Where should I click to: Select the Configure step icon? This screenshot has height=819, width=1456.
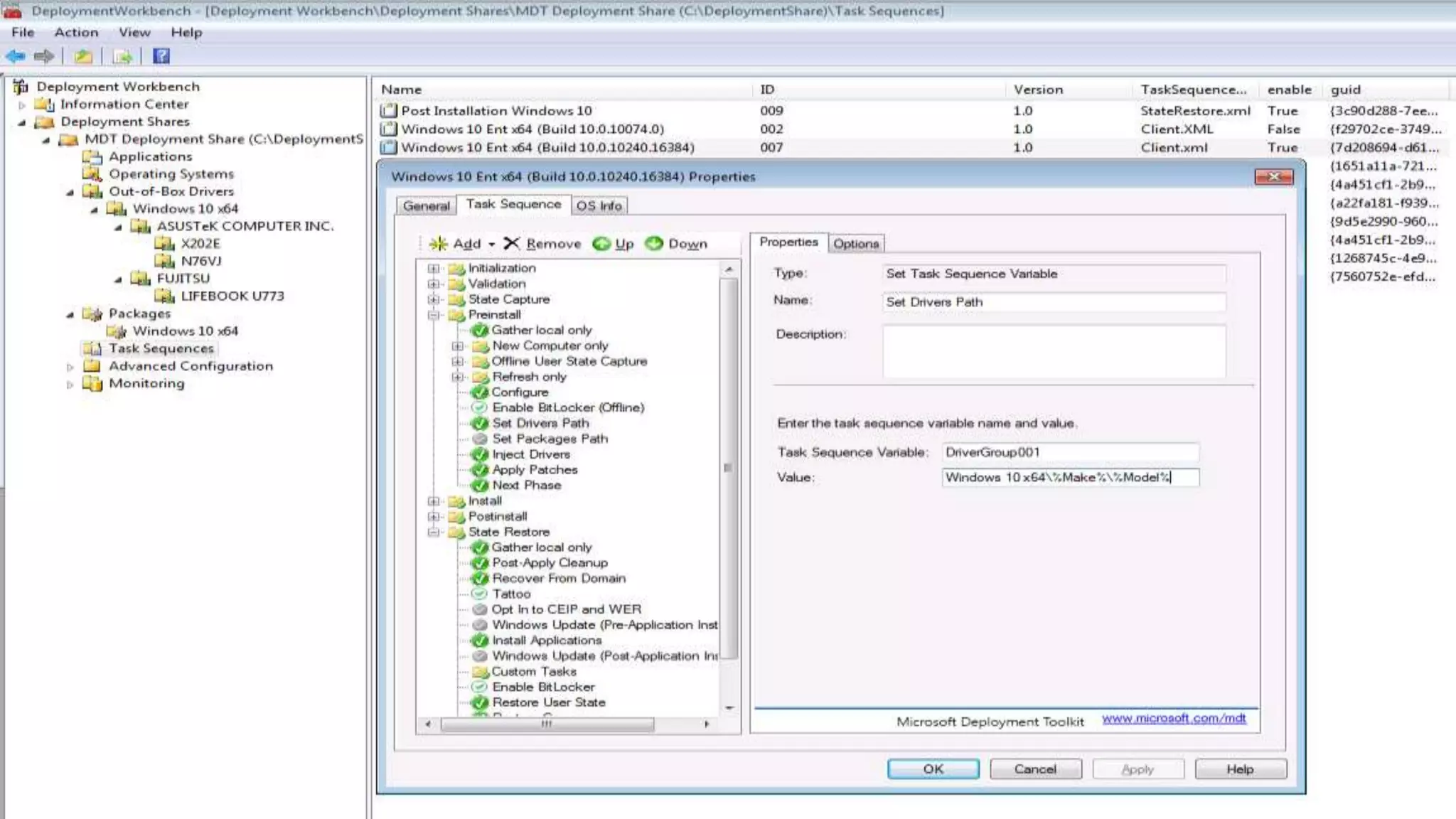(481, 392)
